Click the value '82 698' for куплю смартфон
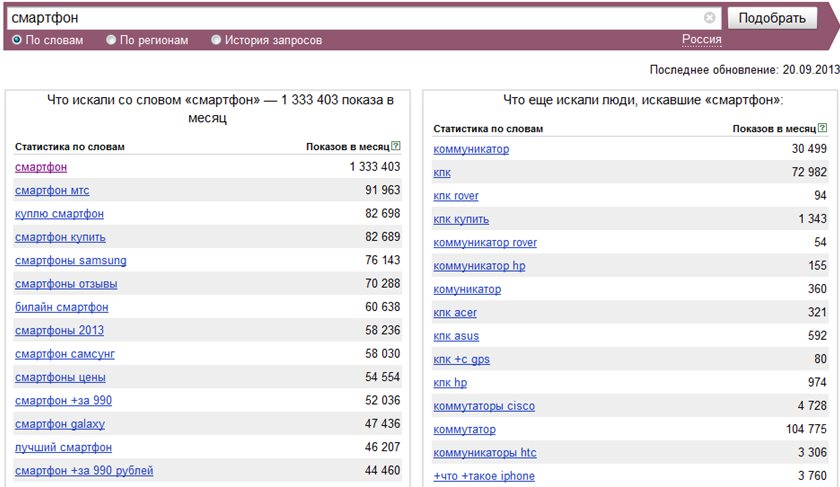Viewport: 840px width, 487px height. (382, 213)
